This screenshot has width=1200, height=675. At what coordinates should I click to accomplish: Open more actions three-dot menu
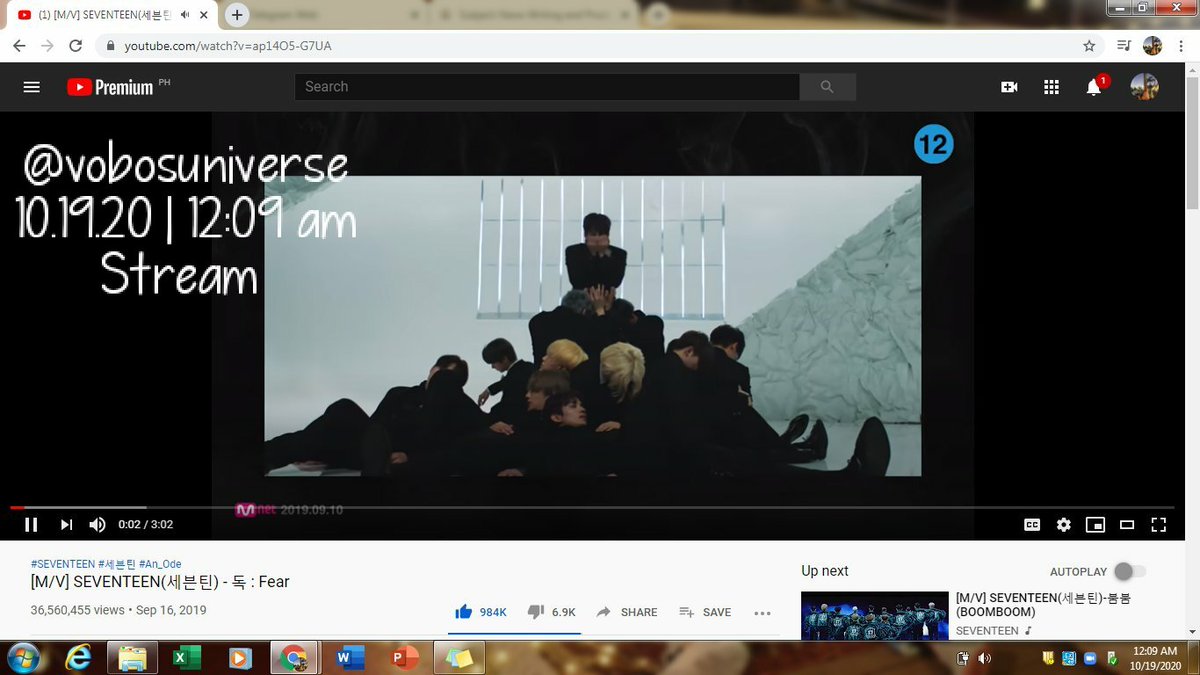pos(762,613)
